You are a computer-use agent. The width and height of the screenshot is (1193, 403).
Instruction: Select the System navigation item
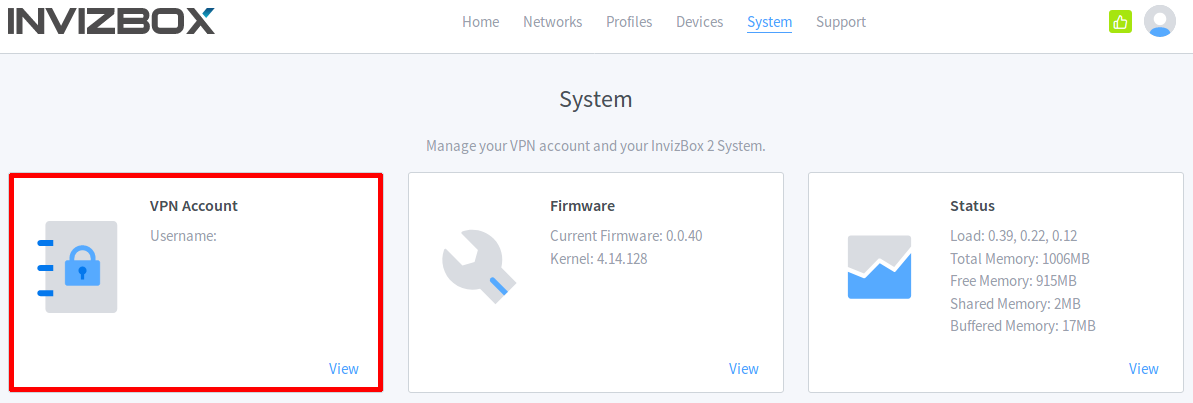point(769,22)
